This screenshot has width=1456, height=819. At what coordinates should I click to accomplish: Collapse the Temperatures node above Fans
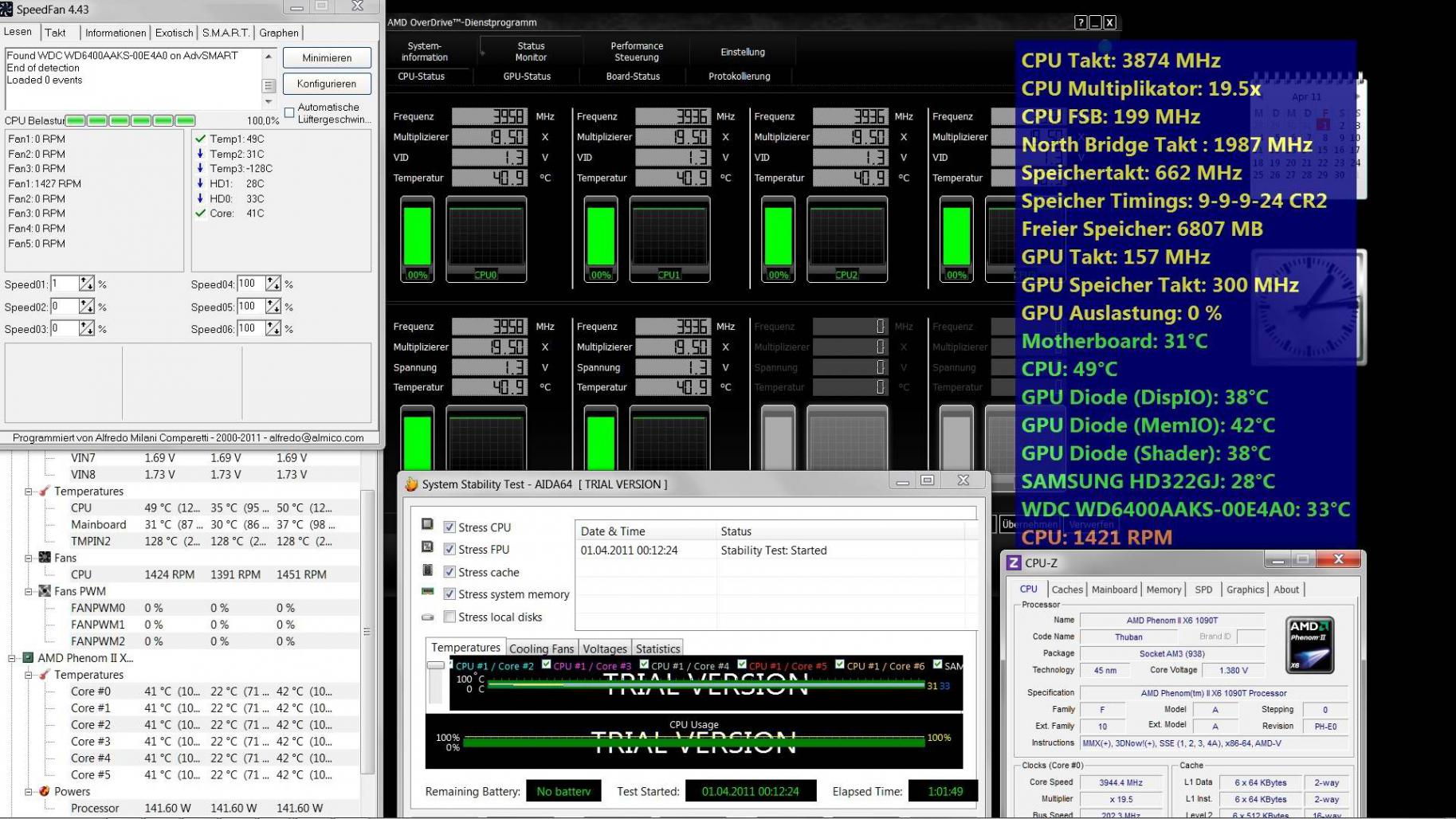[28, 492]
